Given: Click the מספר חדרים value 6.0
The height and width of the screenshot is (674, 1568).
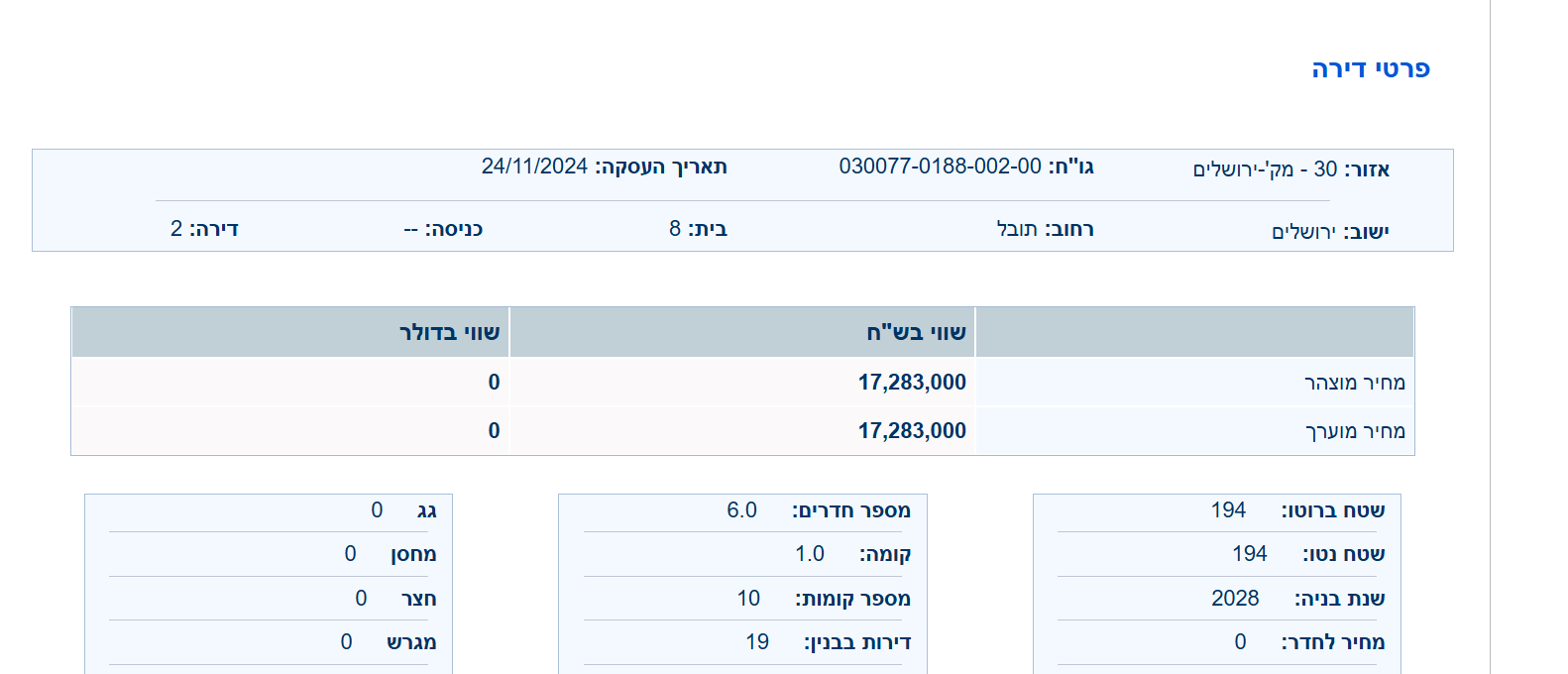Looking at the screenshot, I should point(741,510).
